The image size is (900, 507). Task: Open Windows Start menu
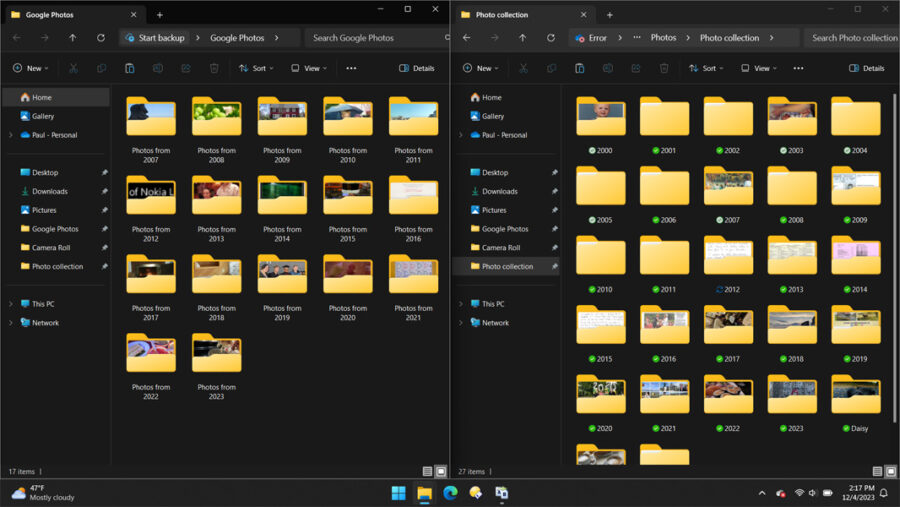(398, 493)
